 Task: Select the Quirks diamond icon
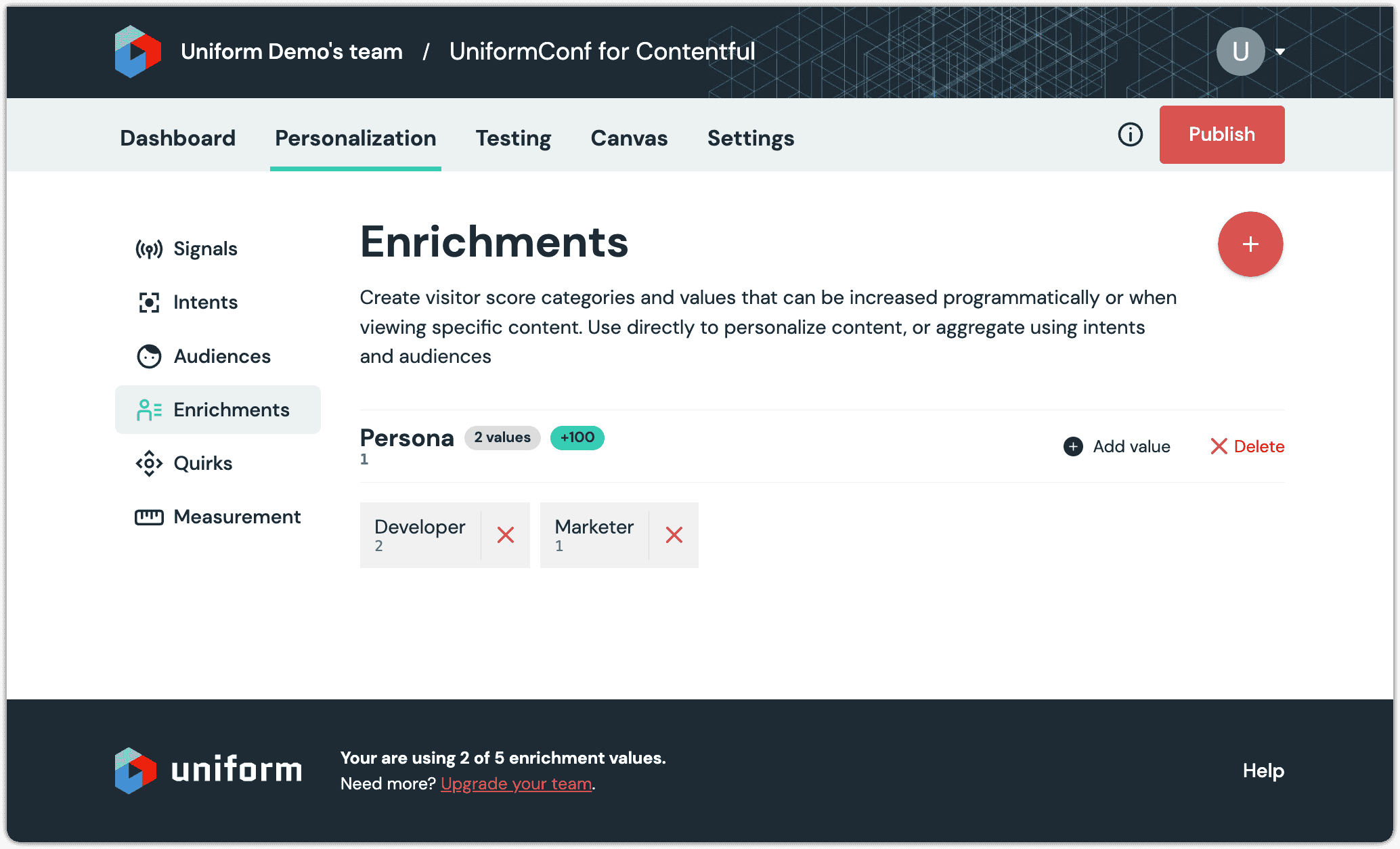(x=149, y=463)
